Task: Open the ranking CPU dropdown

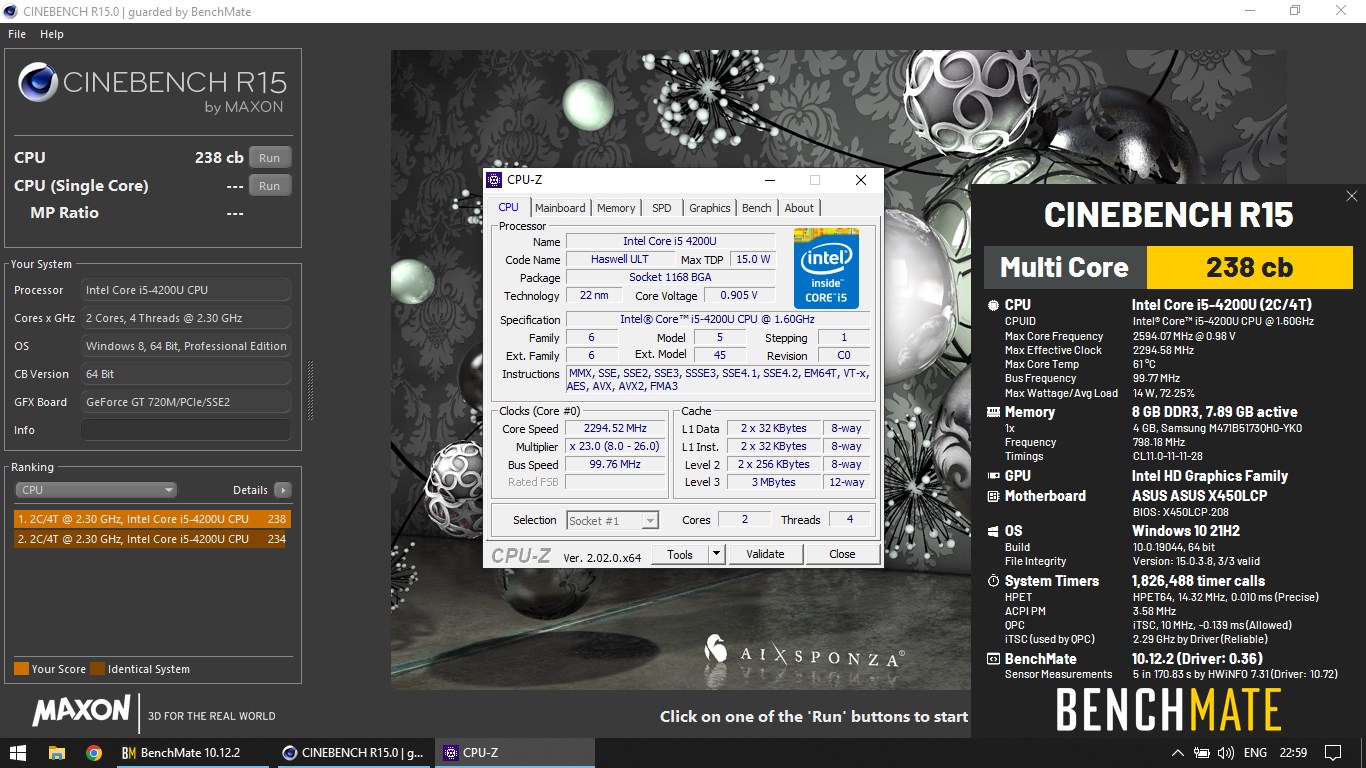Action: tap(96, 490)
